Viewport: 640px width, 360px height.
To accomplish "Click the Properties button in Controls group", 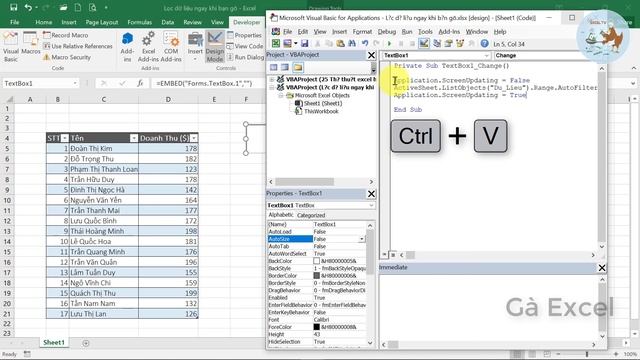I will (244, 35).
